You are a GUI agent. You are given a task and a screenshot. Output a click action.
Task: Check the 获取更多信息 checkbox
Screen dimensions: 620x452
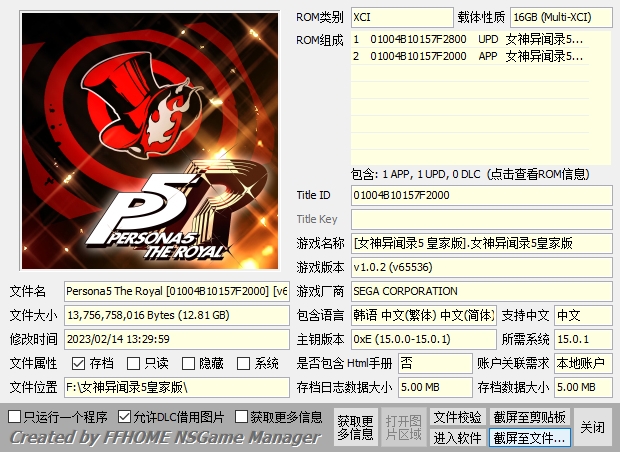point(242,416)
